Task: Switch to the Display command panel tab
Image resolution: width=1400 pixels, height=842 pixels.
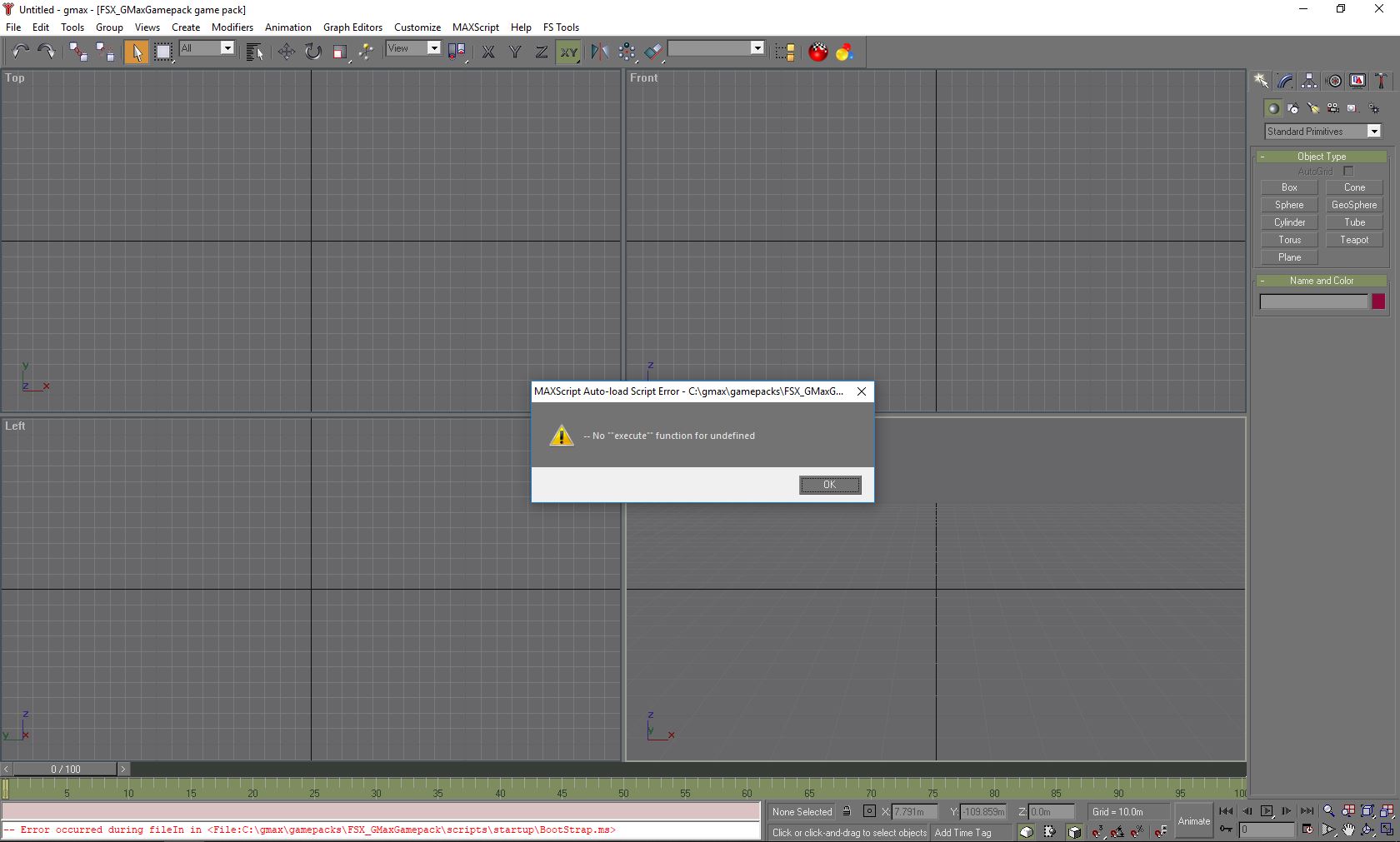Action: coord(1357,81)
